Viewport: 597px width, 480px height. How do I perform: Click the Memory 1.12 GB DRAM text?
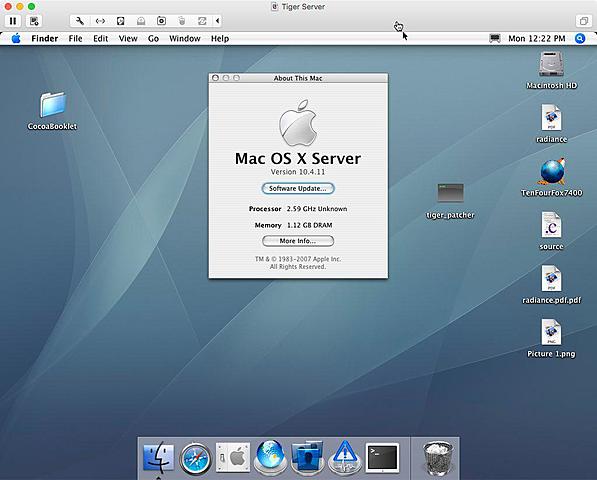coord(293,225)
